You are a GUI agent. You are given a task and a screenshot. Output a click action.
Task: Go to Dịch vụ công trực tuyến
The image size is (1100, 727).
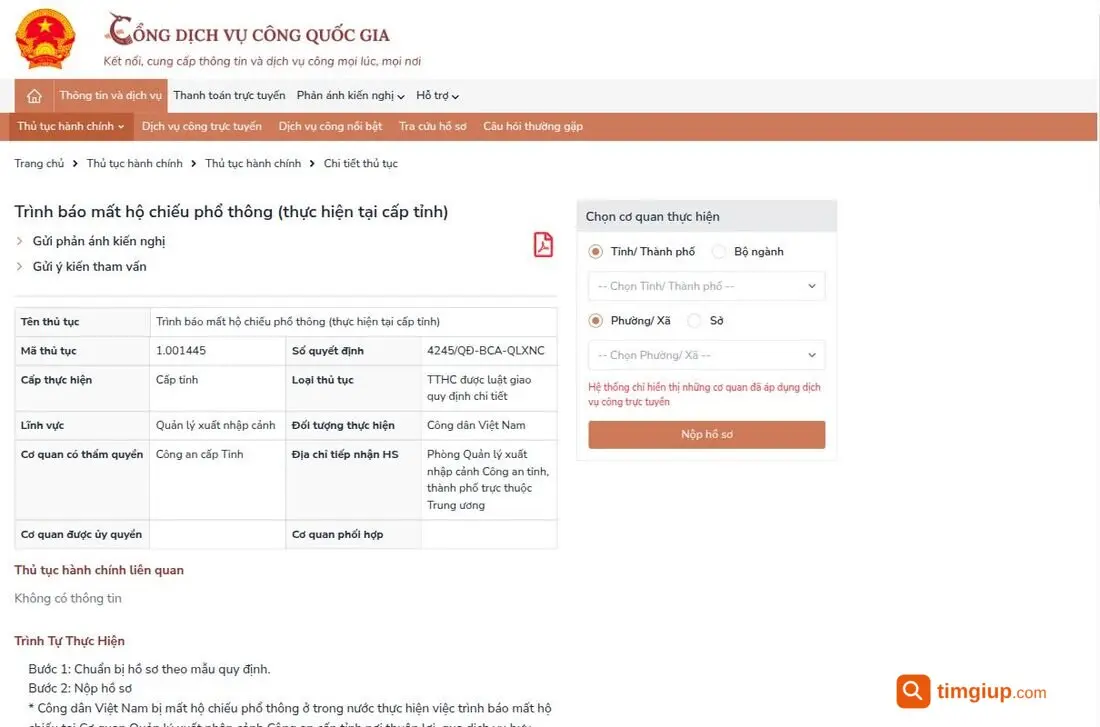coord(201,126)
